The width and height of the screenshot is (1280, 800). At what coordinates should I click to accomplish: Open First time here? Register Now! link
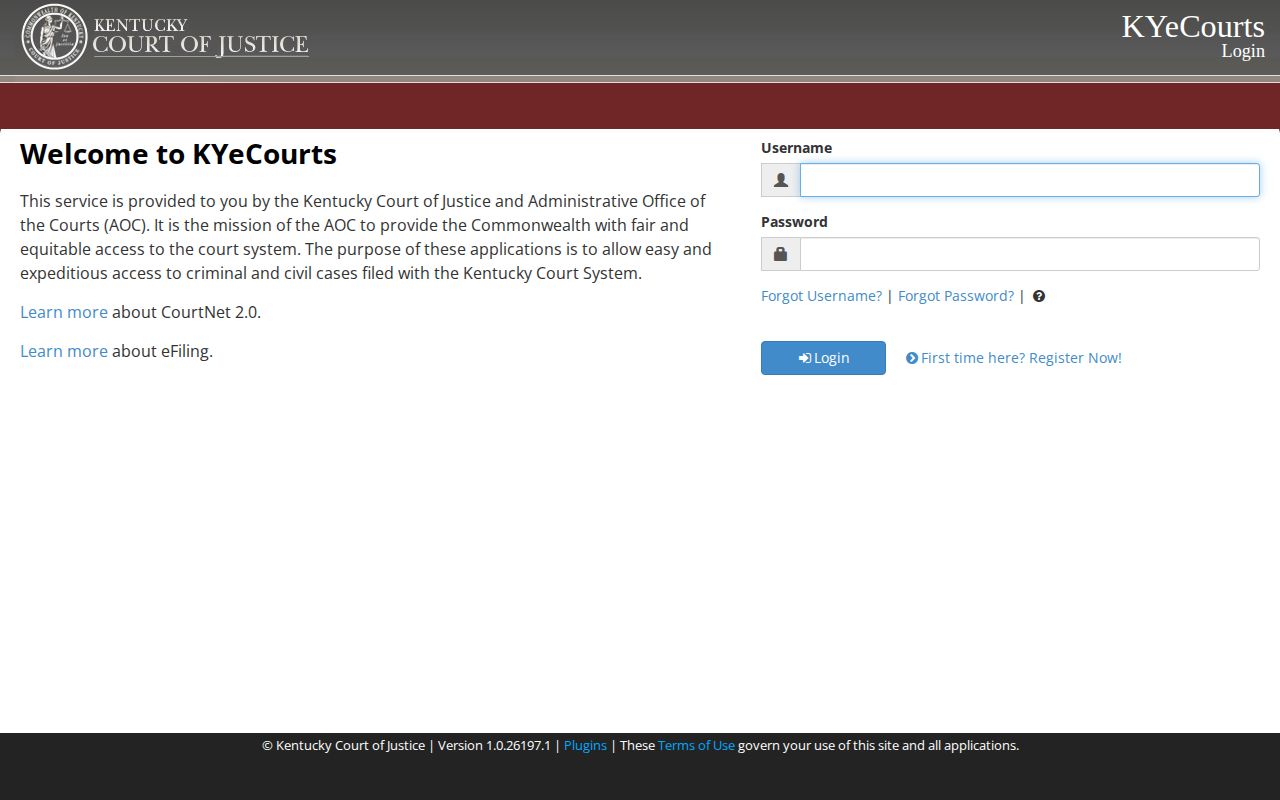pos(1014,358)
